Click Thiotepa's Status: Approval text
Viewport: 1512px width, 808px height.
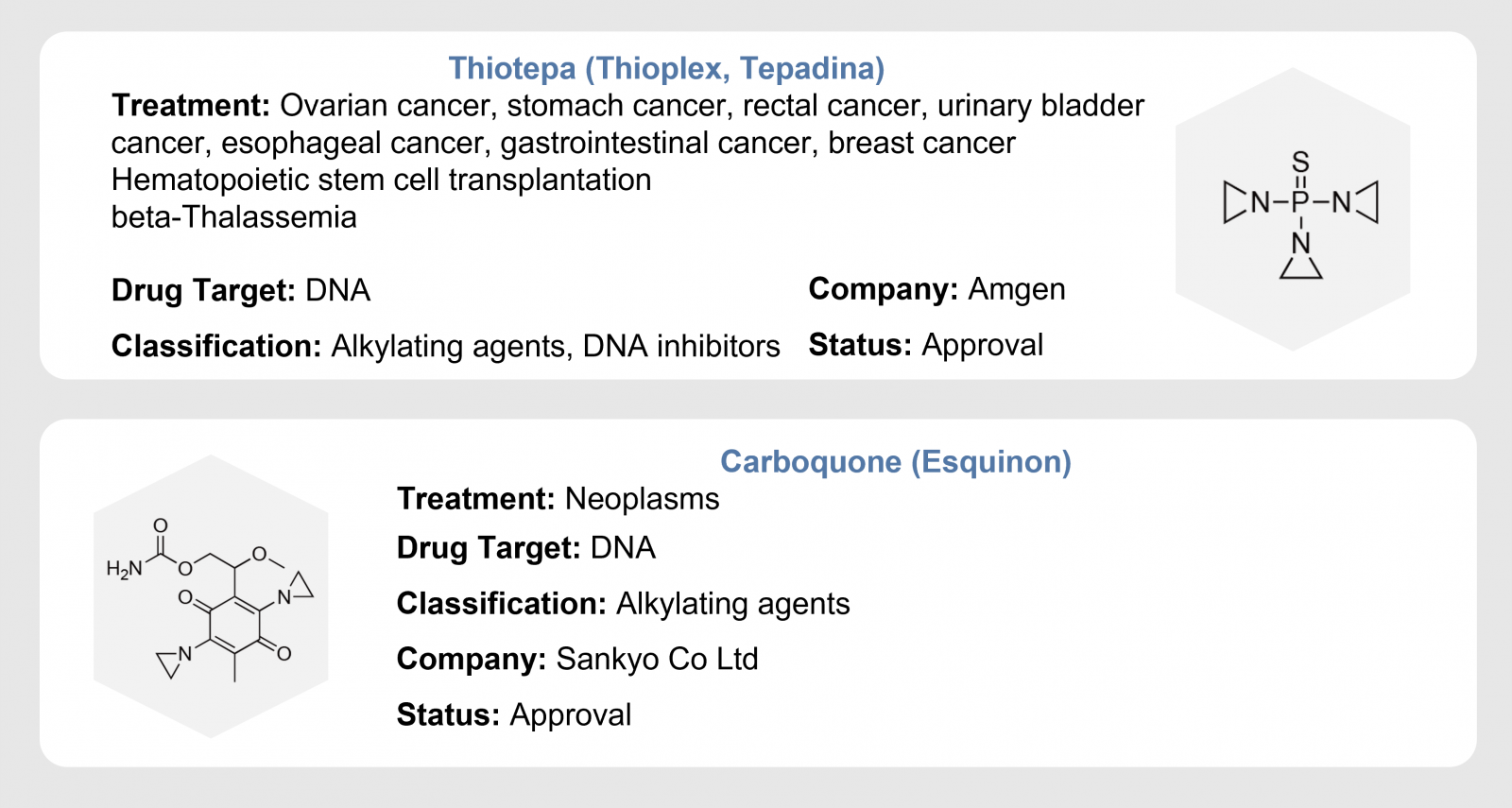926,346
